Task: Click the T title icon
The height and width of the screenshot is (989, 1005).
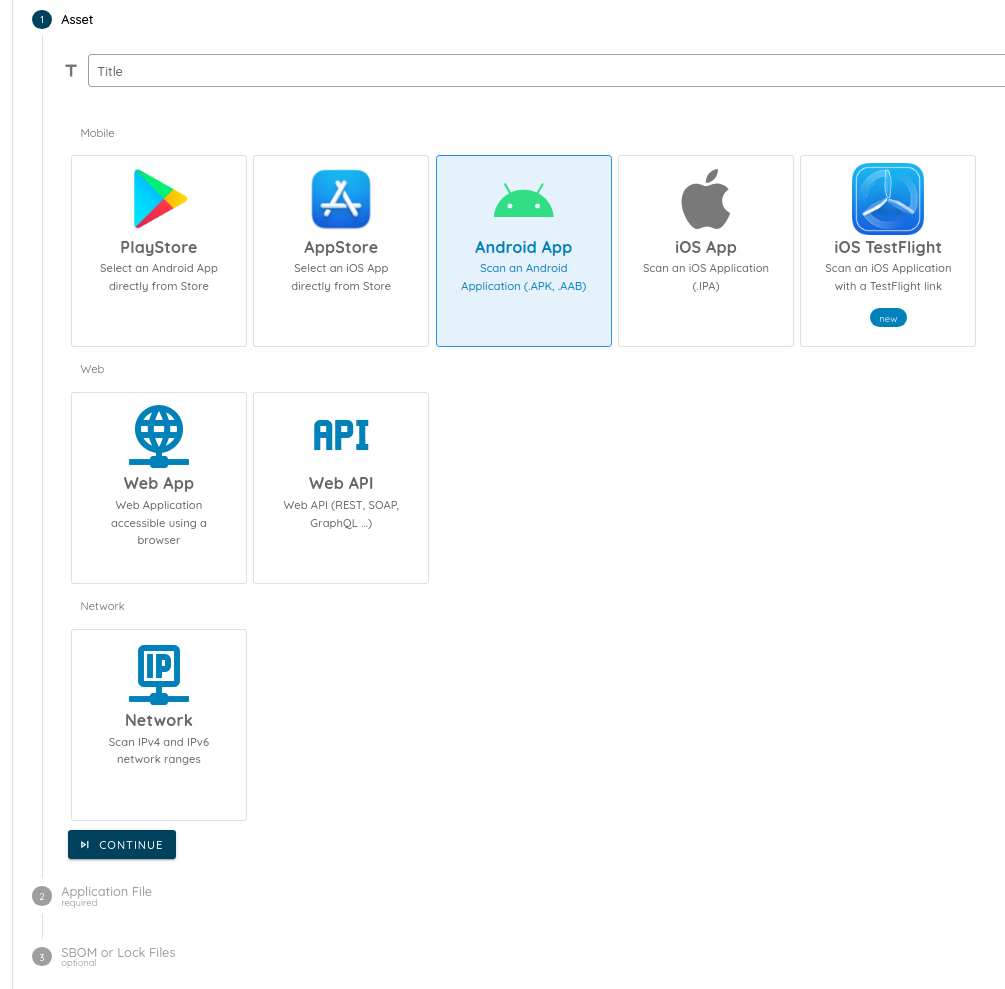Action: point(71,71)
